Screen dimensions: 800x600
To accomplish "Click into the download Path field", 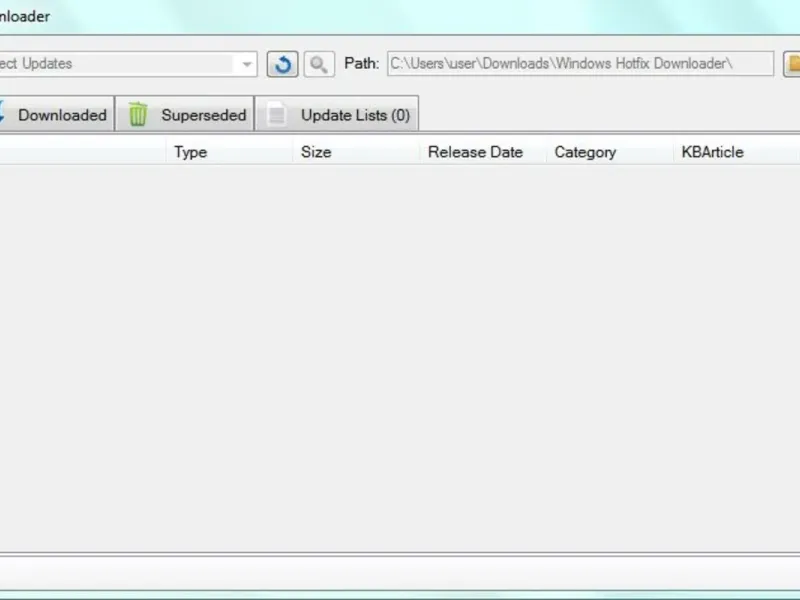I will 581,64.
